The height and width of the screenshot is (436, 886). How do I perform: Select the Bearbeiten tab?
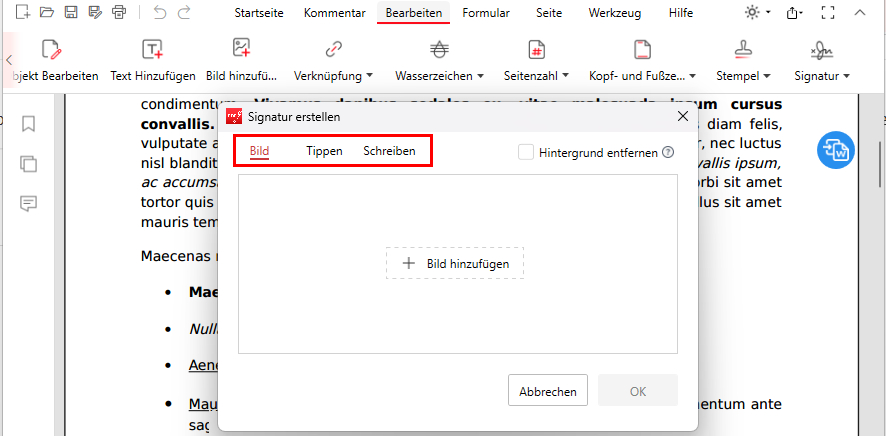point(414,13)
